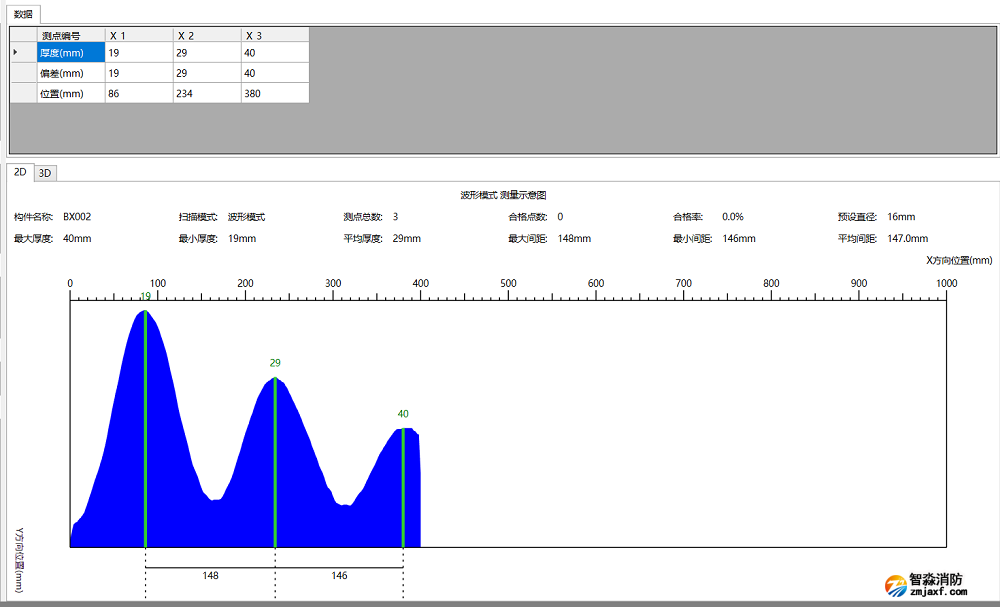Click the 148 spacing label below chart
The height and width of the screenshot is (607, 1000).
pyautogui.click(x=210, y=576)
